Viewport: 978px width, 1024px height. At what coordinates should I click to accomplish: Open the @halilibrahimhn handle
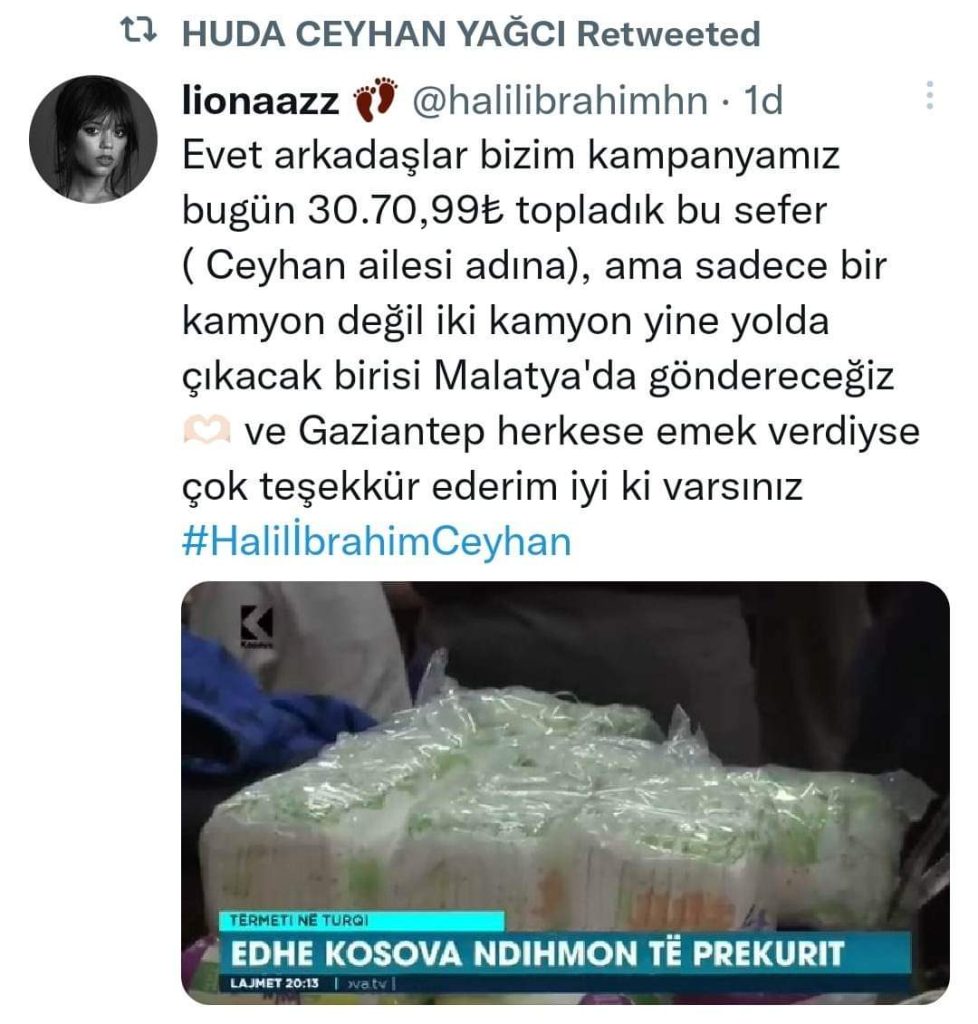pos(560,101)
